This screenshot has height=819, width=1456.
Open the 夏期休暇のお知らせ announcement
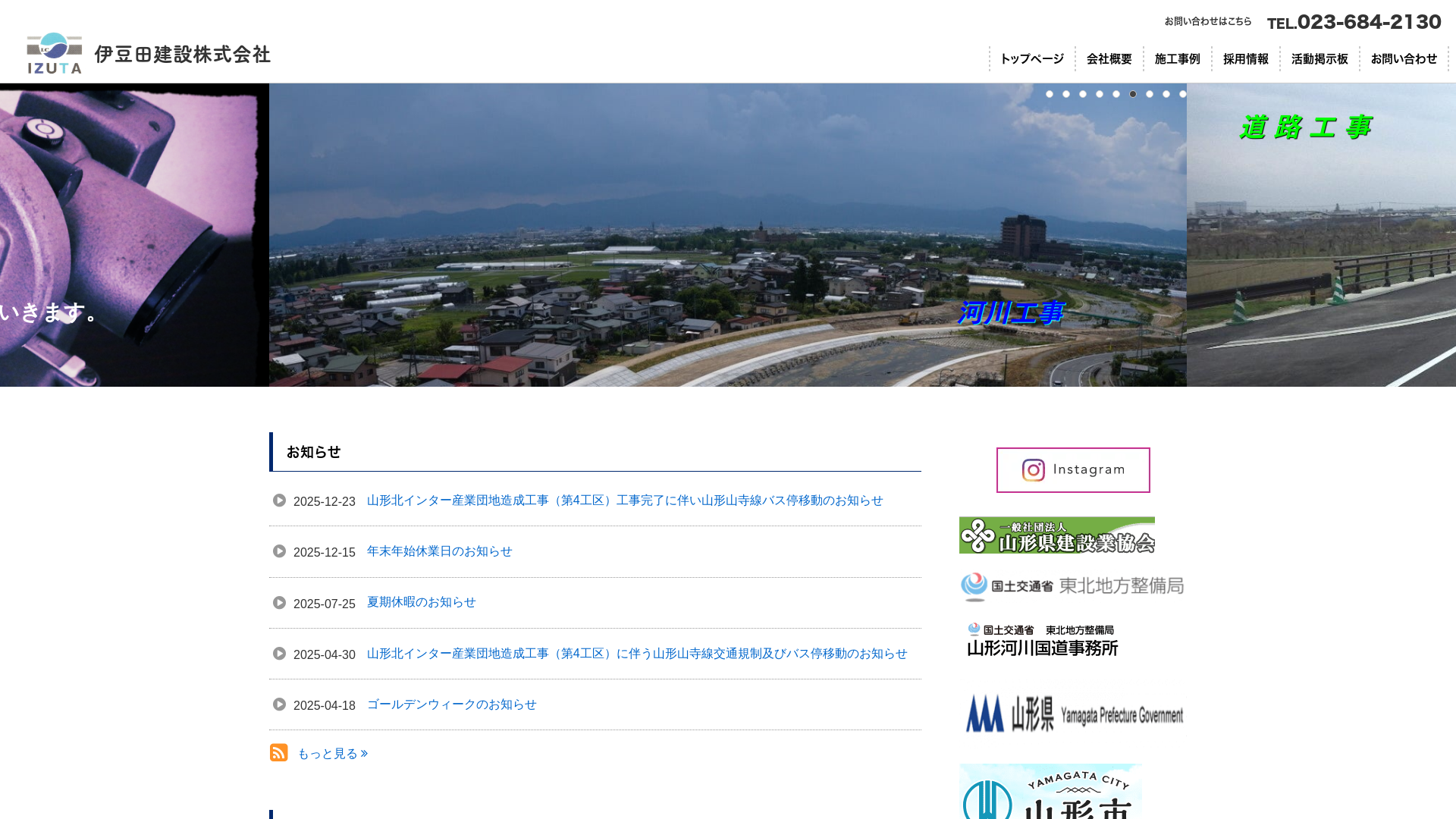tap(421, 602)
